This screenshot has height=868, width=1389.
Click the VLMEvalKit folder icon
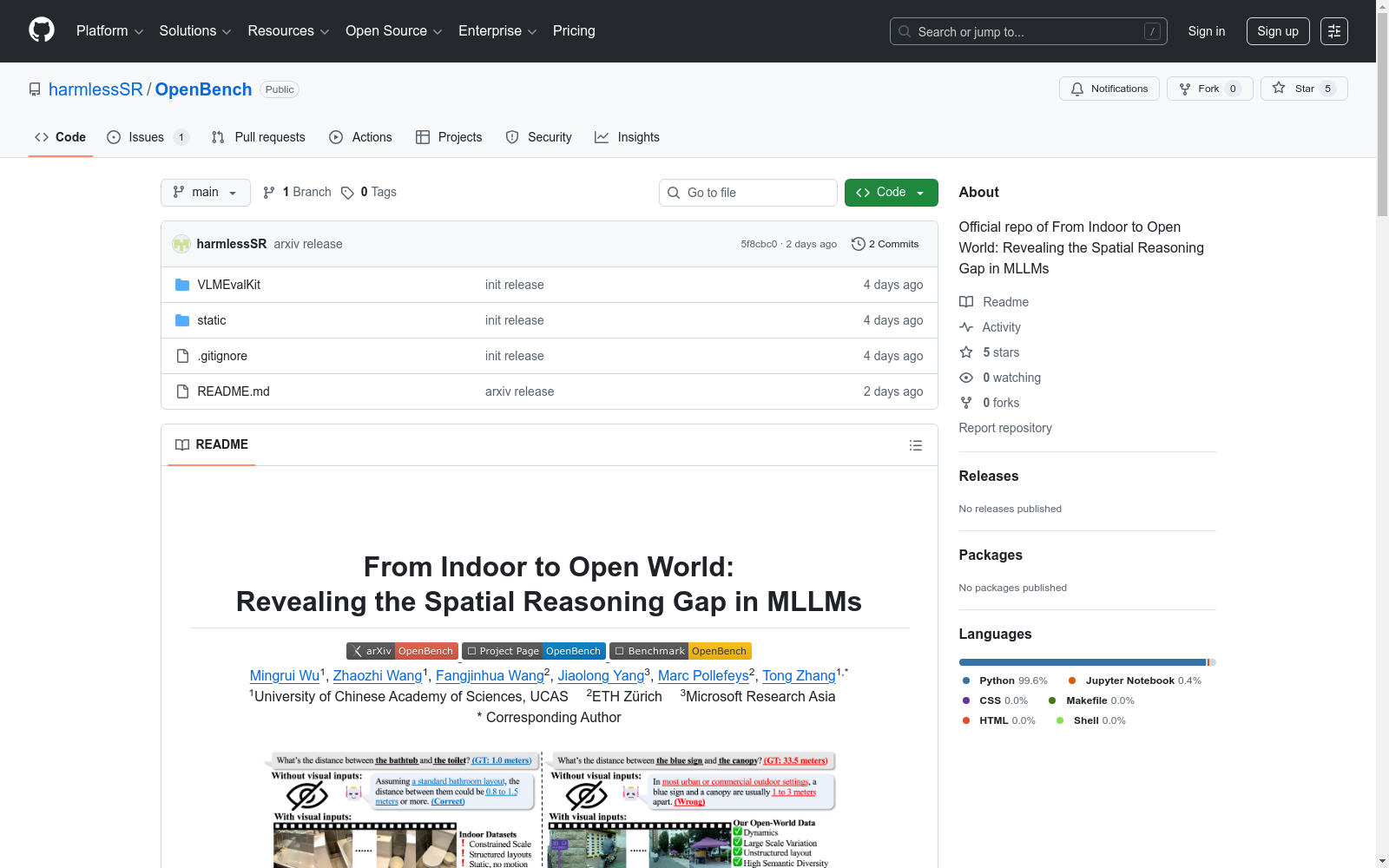click(x=182, y=285)
